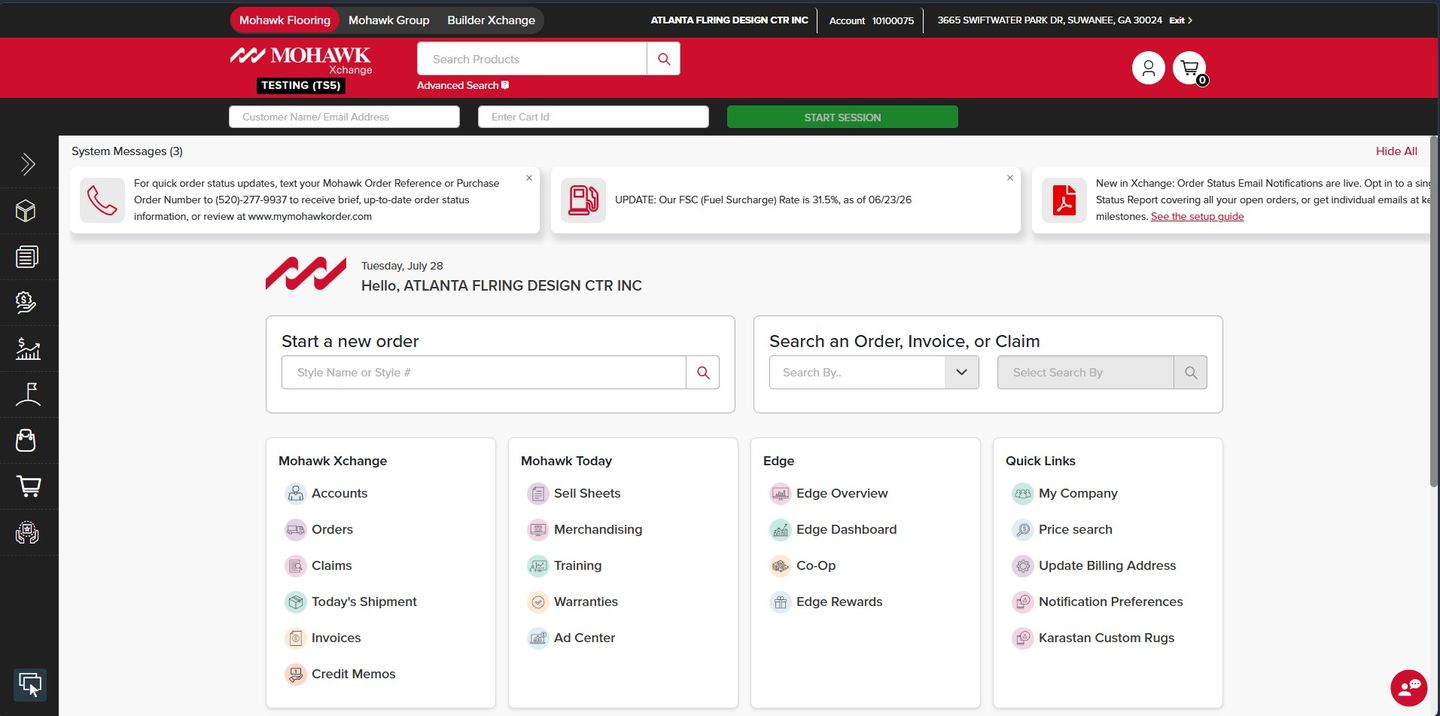Click the product search magnifier button
This screenshot has height=716, width=1440.
click(x=664, y=59)
